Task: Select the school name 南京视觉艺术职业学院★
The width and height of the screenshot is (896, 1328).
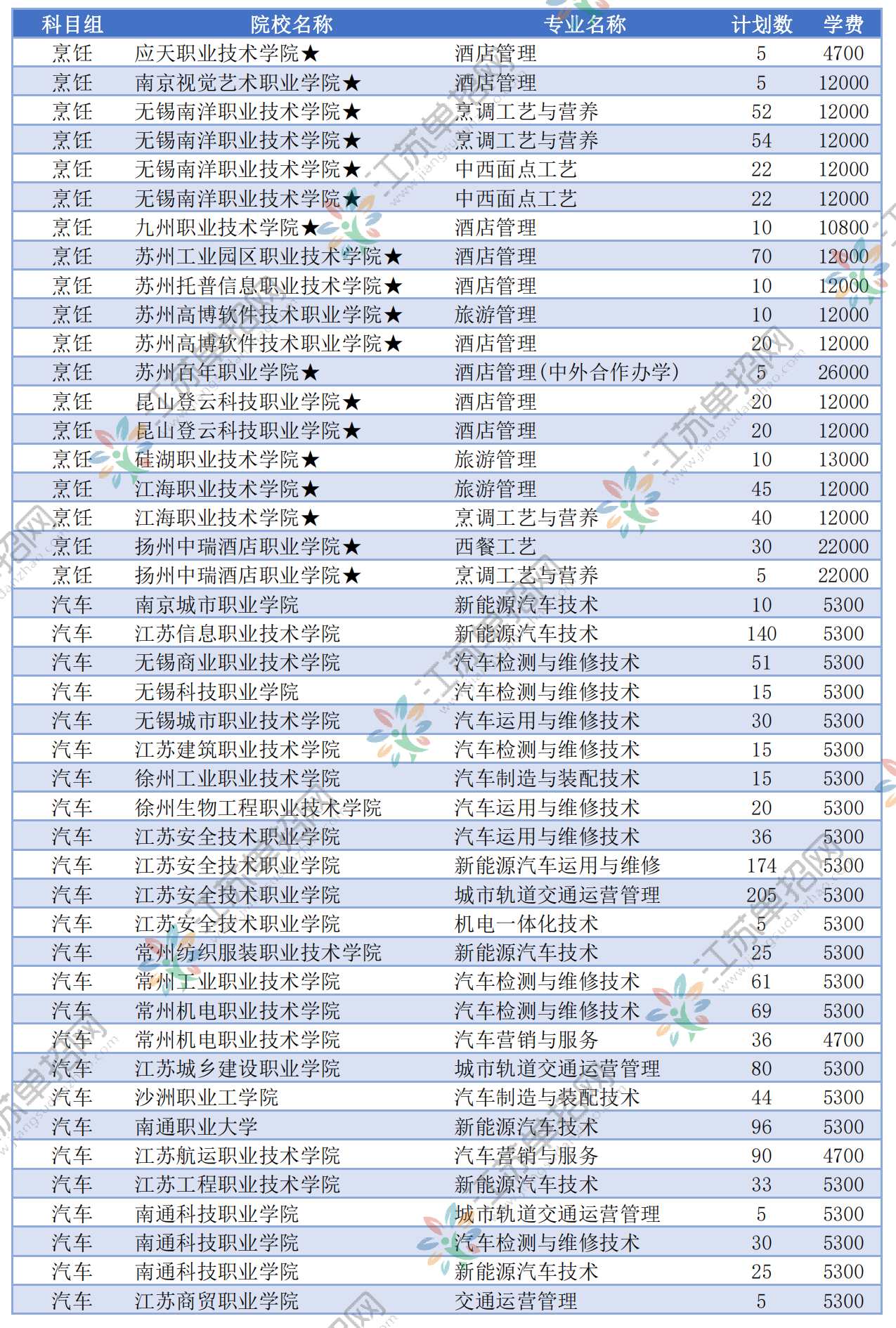Action: [x=248, y=83]
